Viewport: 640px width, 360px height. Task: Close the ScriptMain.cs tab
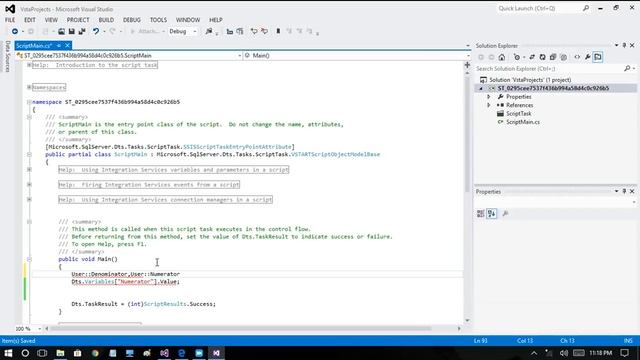coord(67,45)
